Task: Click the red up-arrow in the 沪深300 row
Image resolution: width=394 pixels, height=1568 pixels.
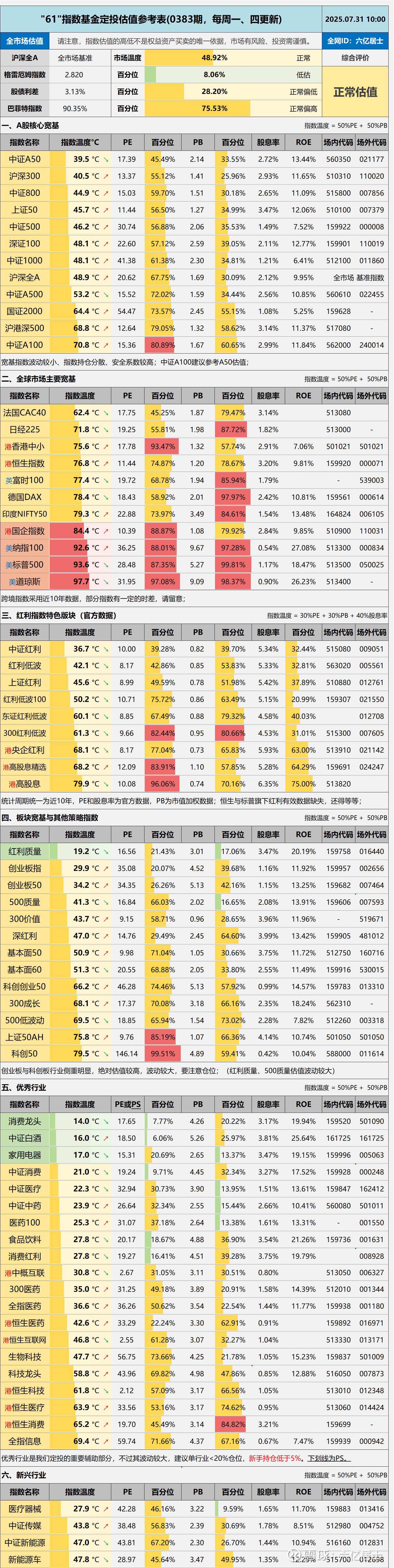Action: point(106,177)
